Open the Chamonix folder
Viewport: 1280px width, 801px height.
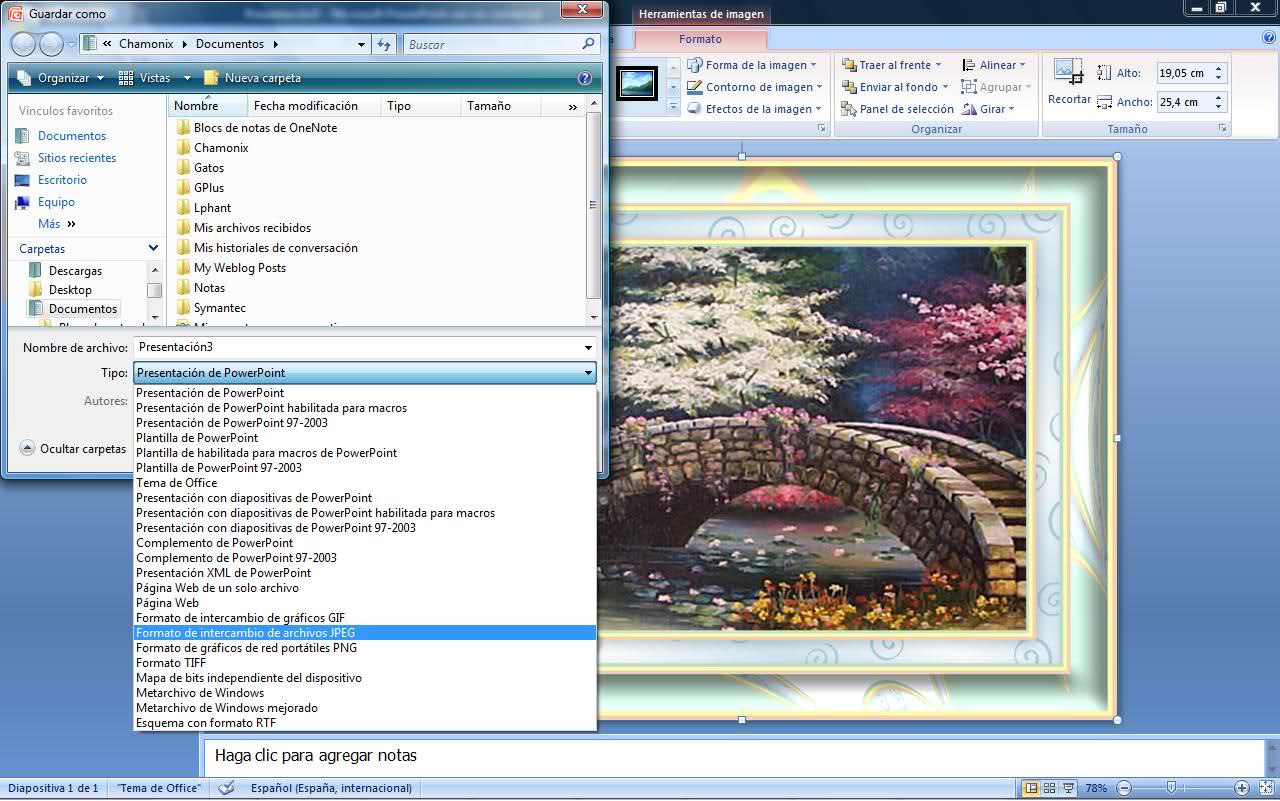pos(221,148)
